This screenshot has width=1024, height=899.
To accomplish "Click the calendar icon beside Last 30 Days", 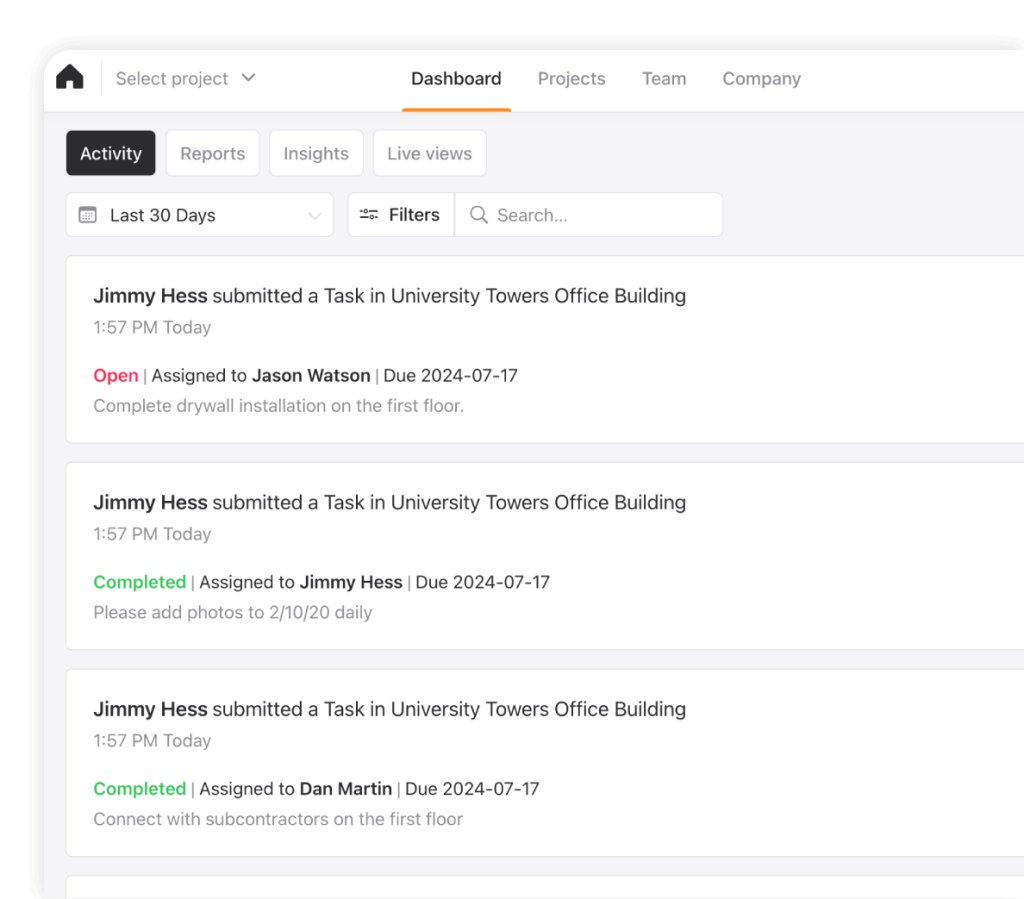I will coord(88,215).
